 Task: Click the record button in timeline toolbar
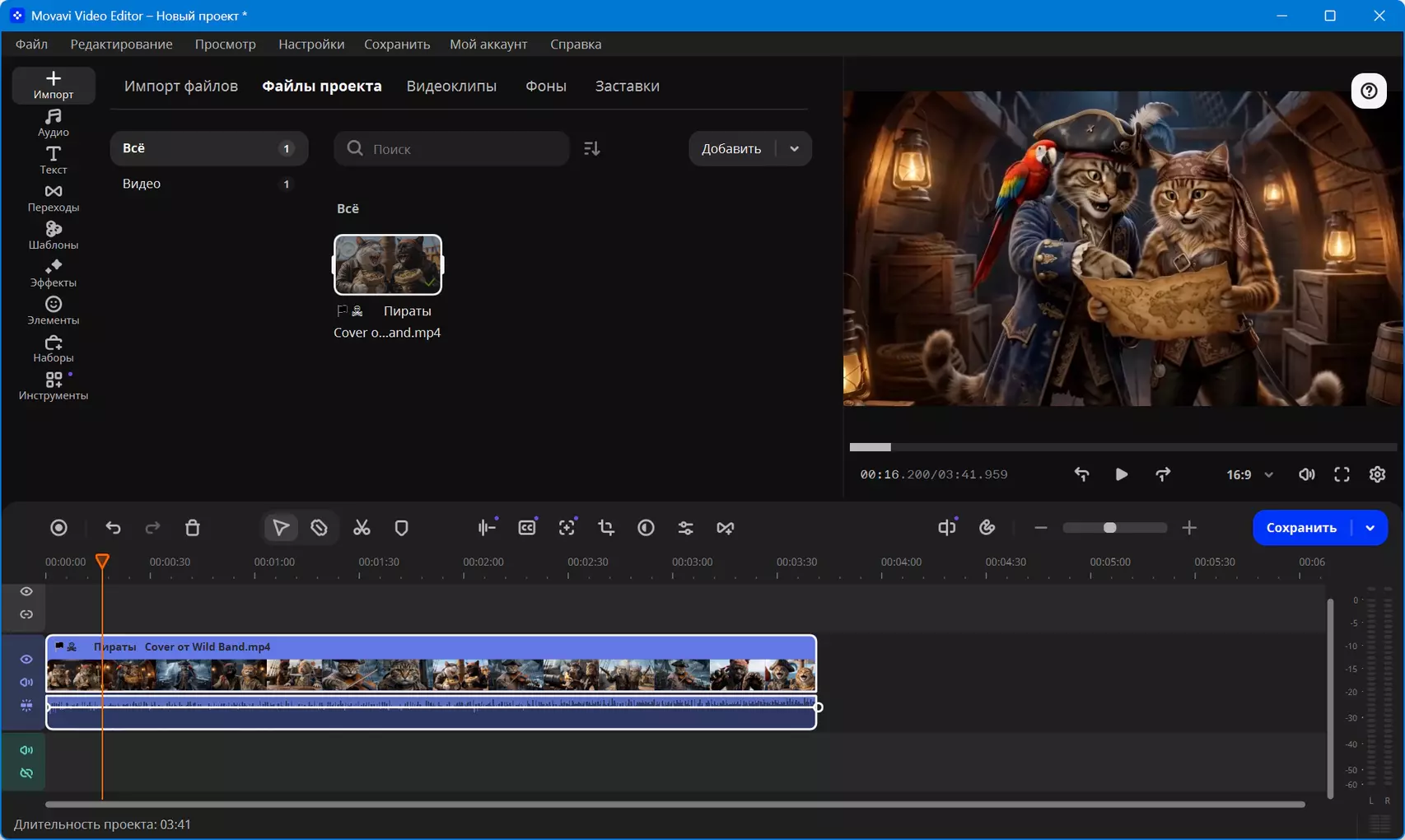pos(58,528)
